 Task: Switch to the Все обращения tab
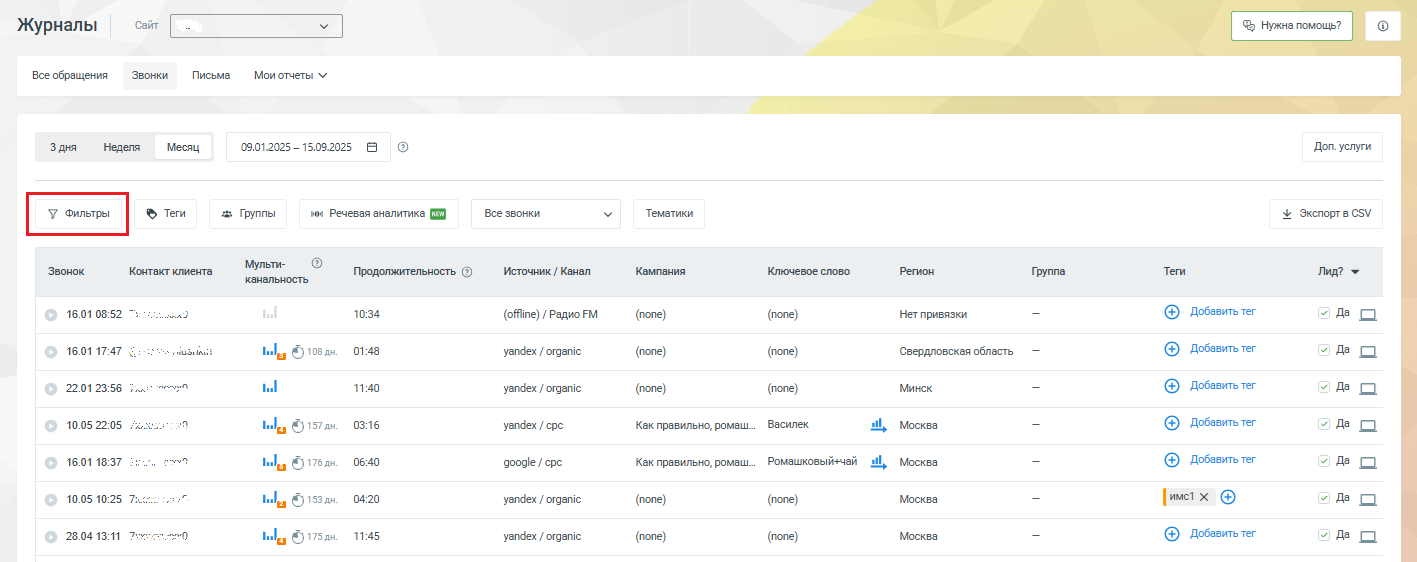[x=70, y=76]
